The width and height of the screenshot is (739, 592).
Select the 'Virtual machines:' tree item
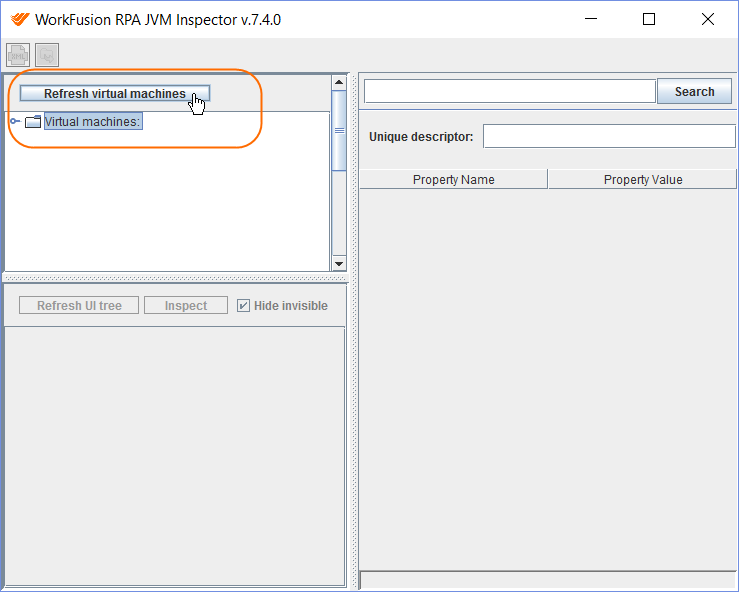(93, 122)
